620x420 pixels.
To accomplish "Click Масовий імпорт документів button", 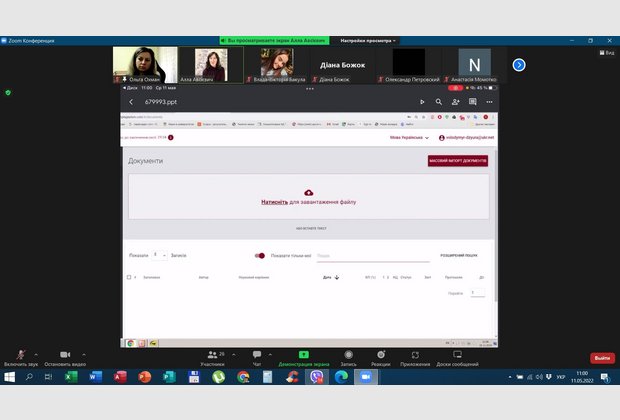I will click(458, 160).
